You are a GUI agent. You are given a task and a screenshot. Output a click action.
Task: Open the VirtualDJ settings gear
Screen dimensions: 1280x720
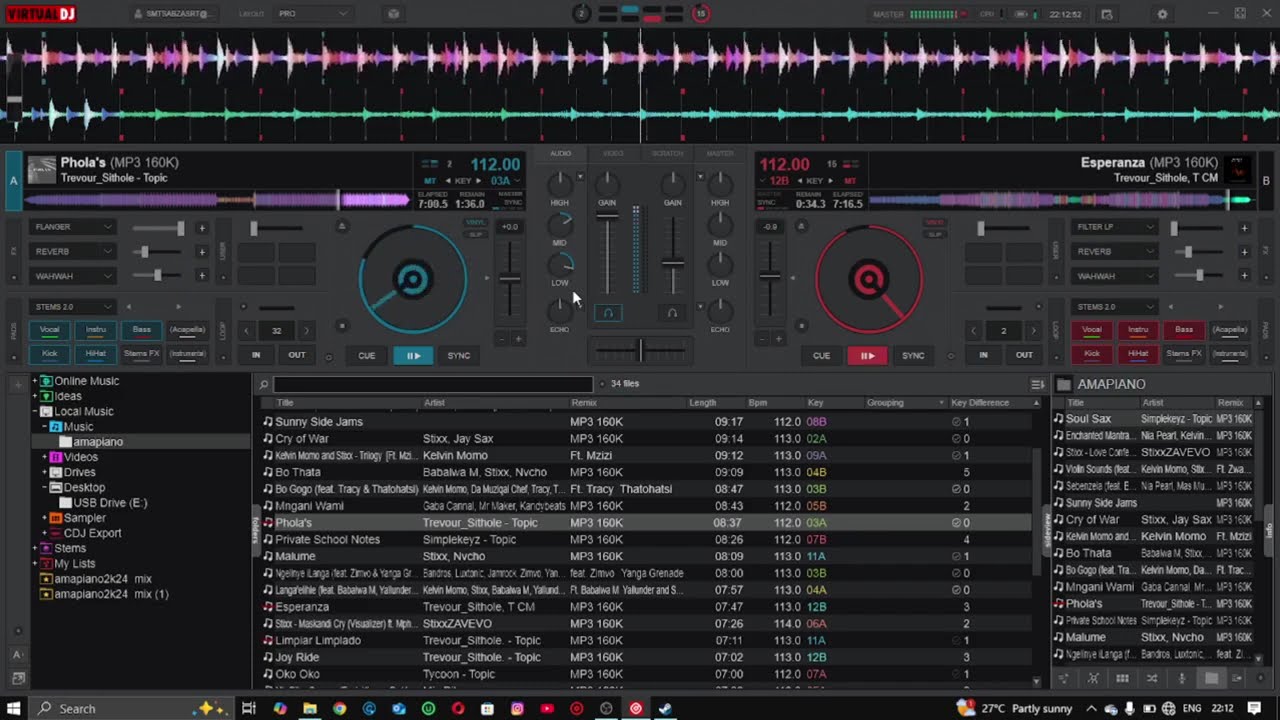[x=1162, y=14]
